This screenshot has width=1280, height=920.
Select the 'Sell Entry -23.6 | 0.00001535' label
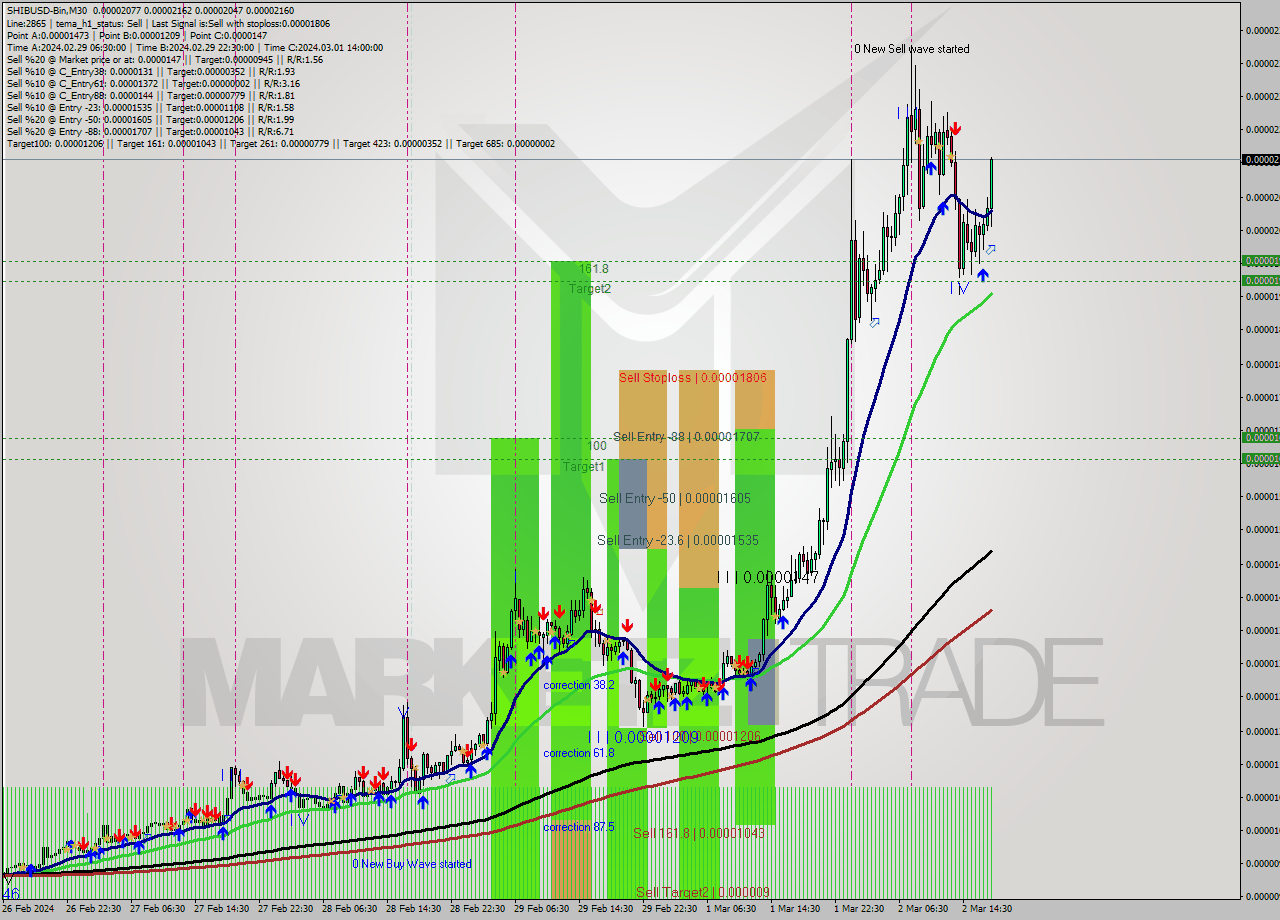[x=678, y=540]
